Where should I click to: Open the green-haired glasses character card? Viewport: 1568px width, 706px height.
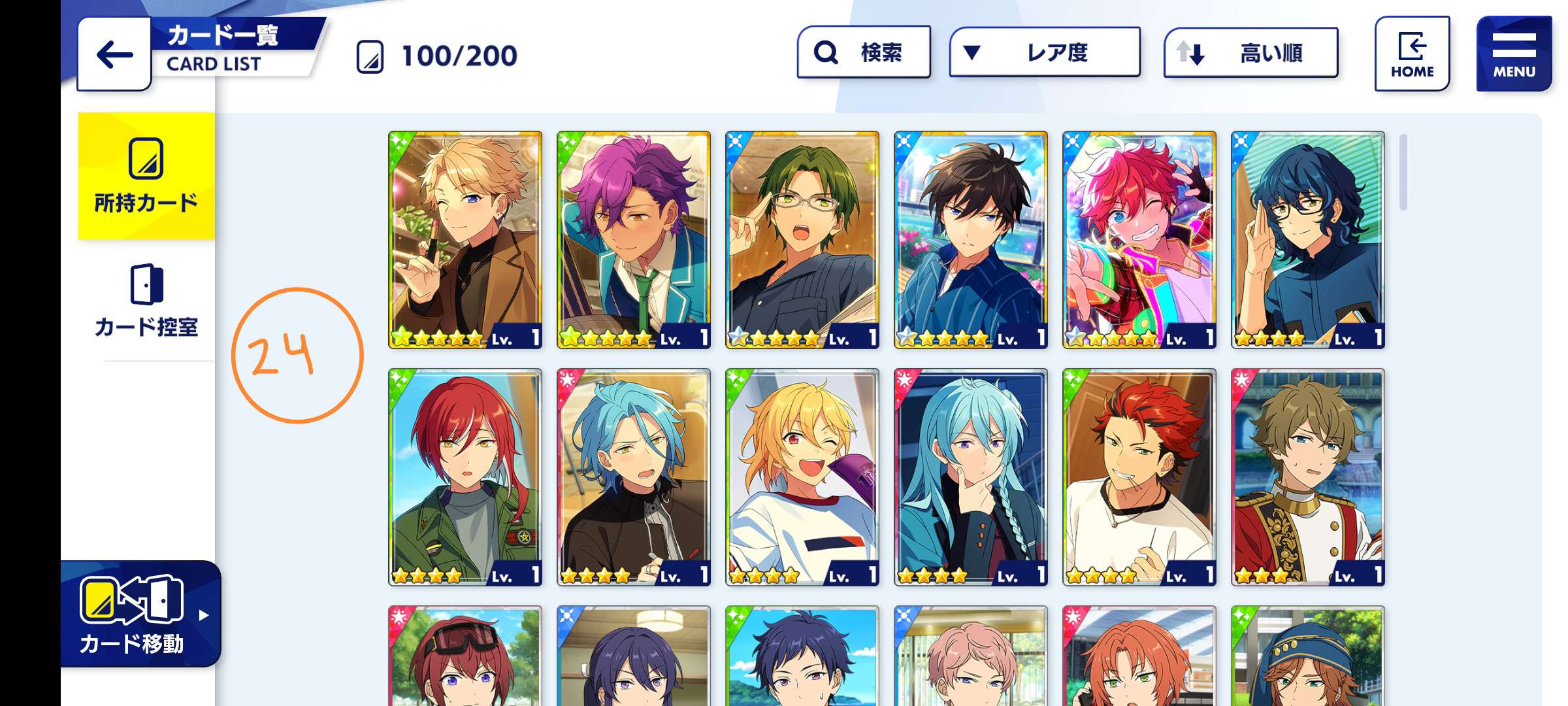(x=802, y=240)
